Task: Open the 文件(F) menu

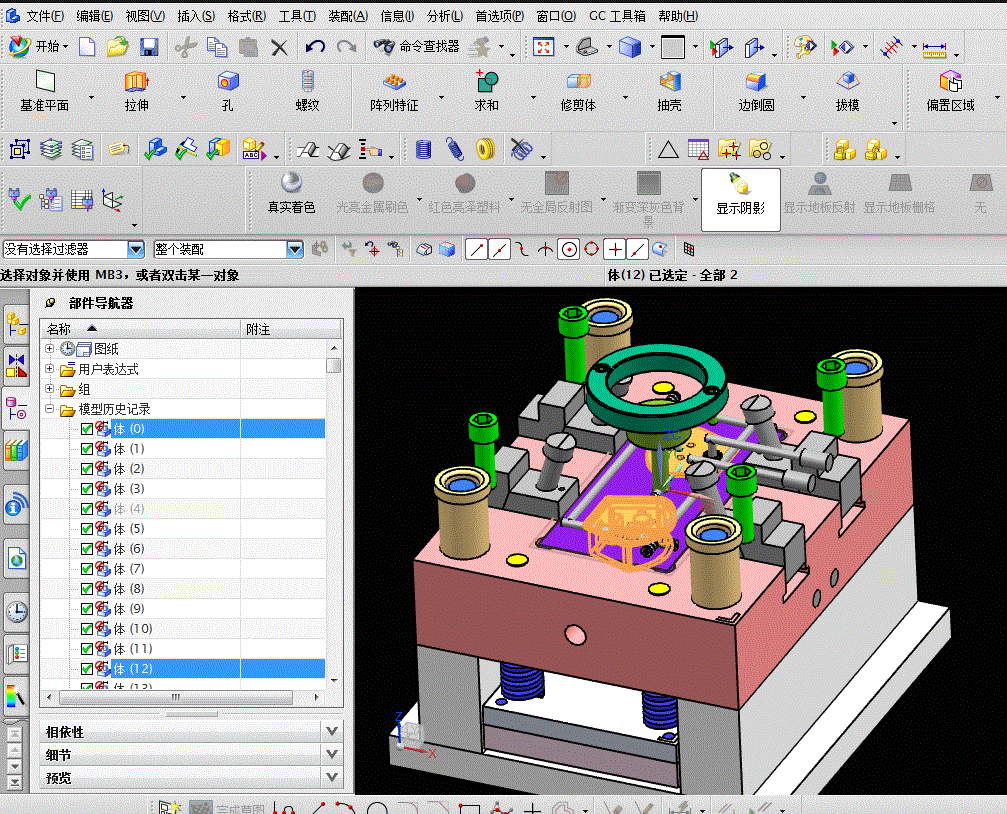Action: [45, 16]
